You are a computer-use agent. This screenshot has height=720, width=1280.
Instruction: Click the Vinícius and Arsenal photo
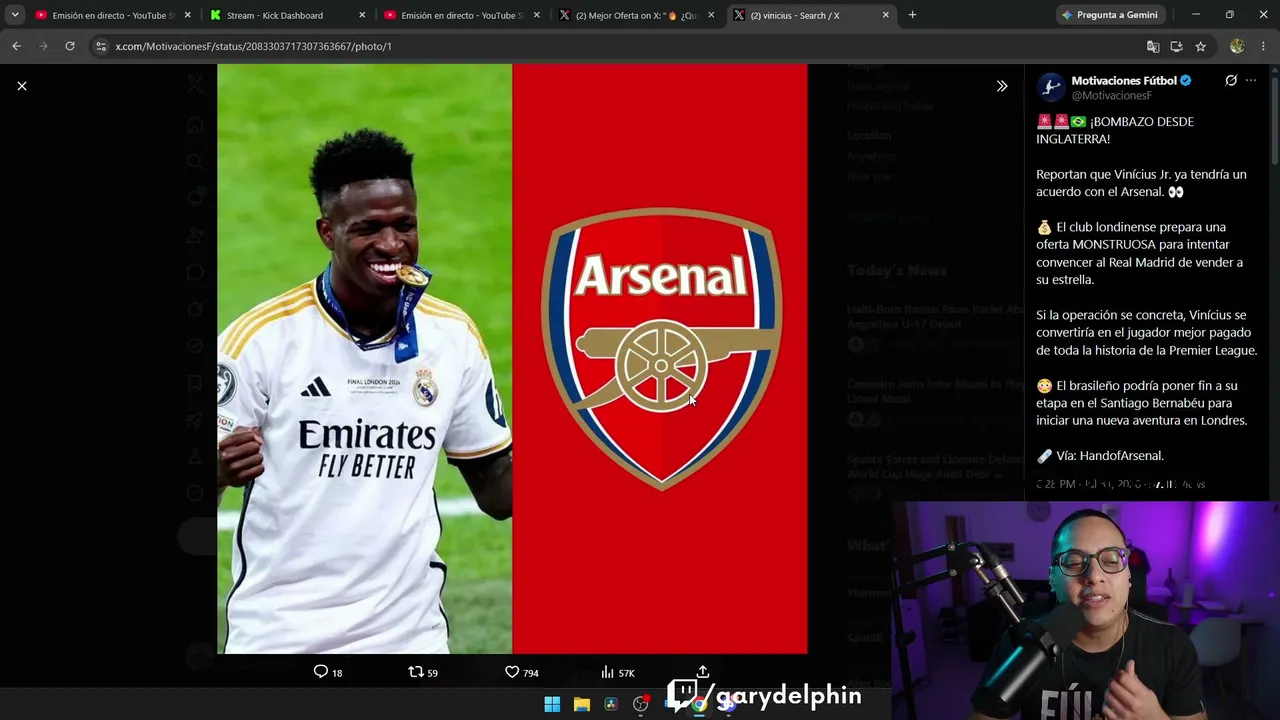click(512, 359)
